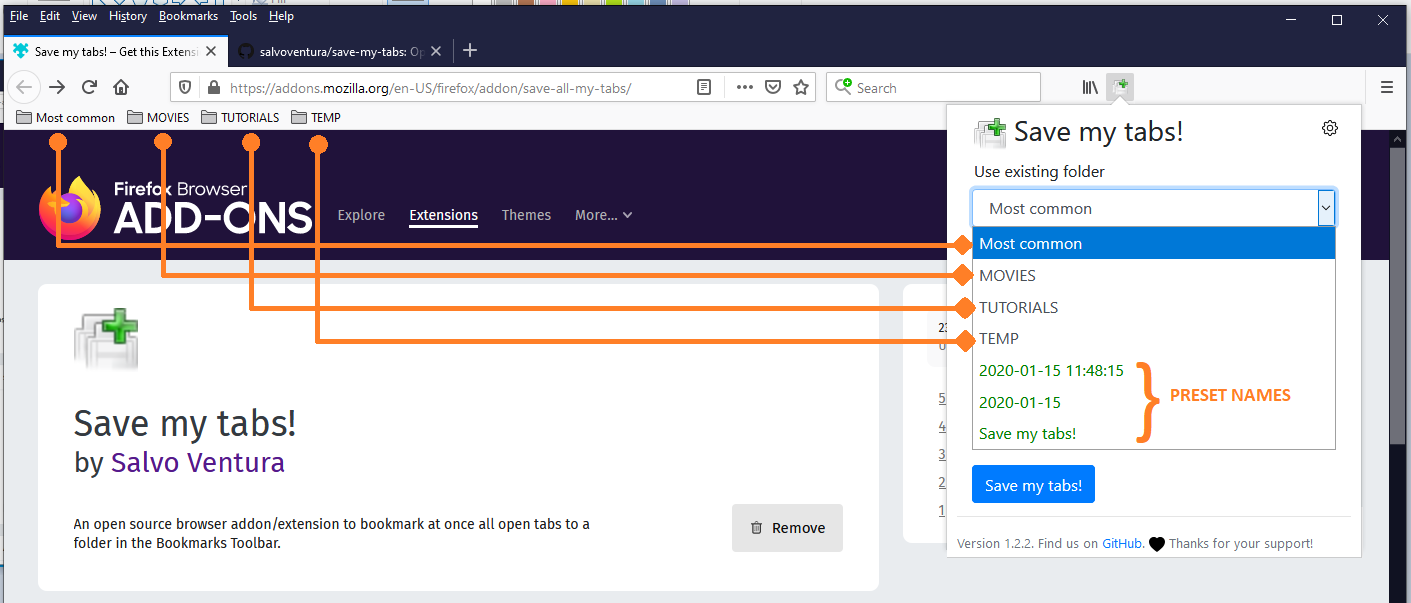Select the Save my tabs! – Get this Extension tab

(x=114, y=51)
